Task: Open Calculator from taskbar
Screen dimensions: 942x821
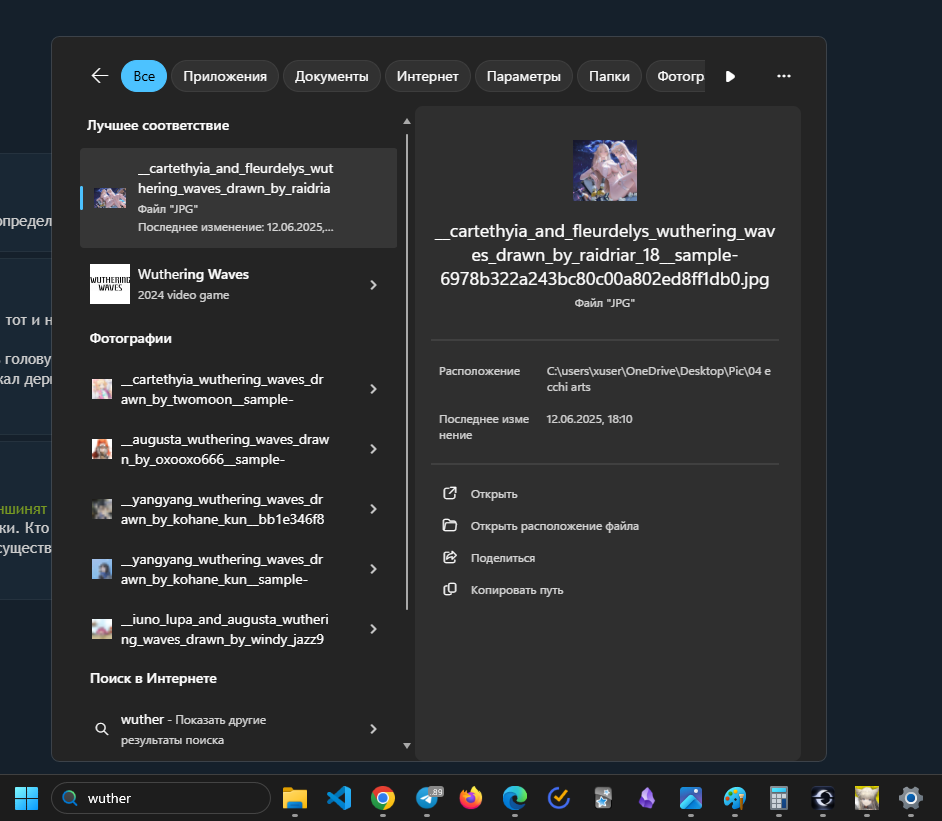Action: 779,798
